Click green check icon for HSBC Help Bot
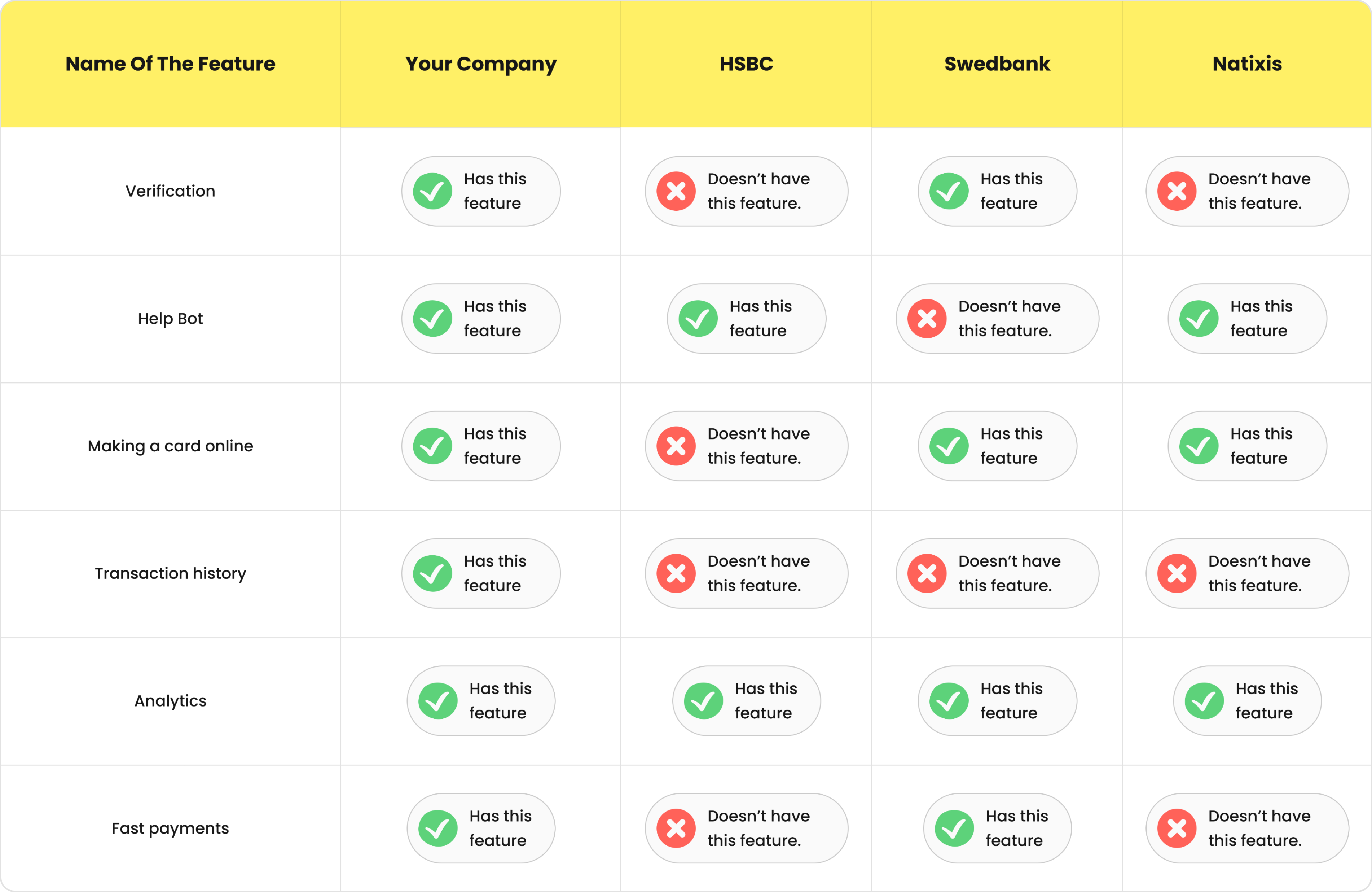 click(698, 319)
